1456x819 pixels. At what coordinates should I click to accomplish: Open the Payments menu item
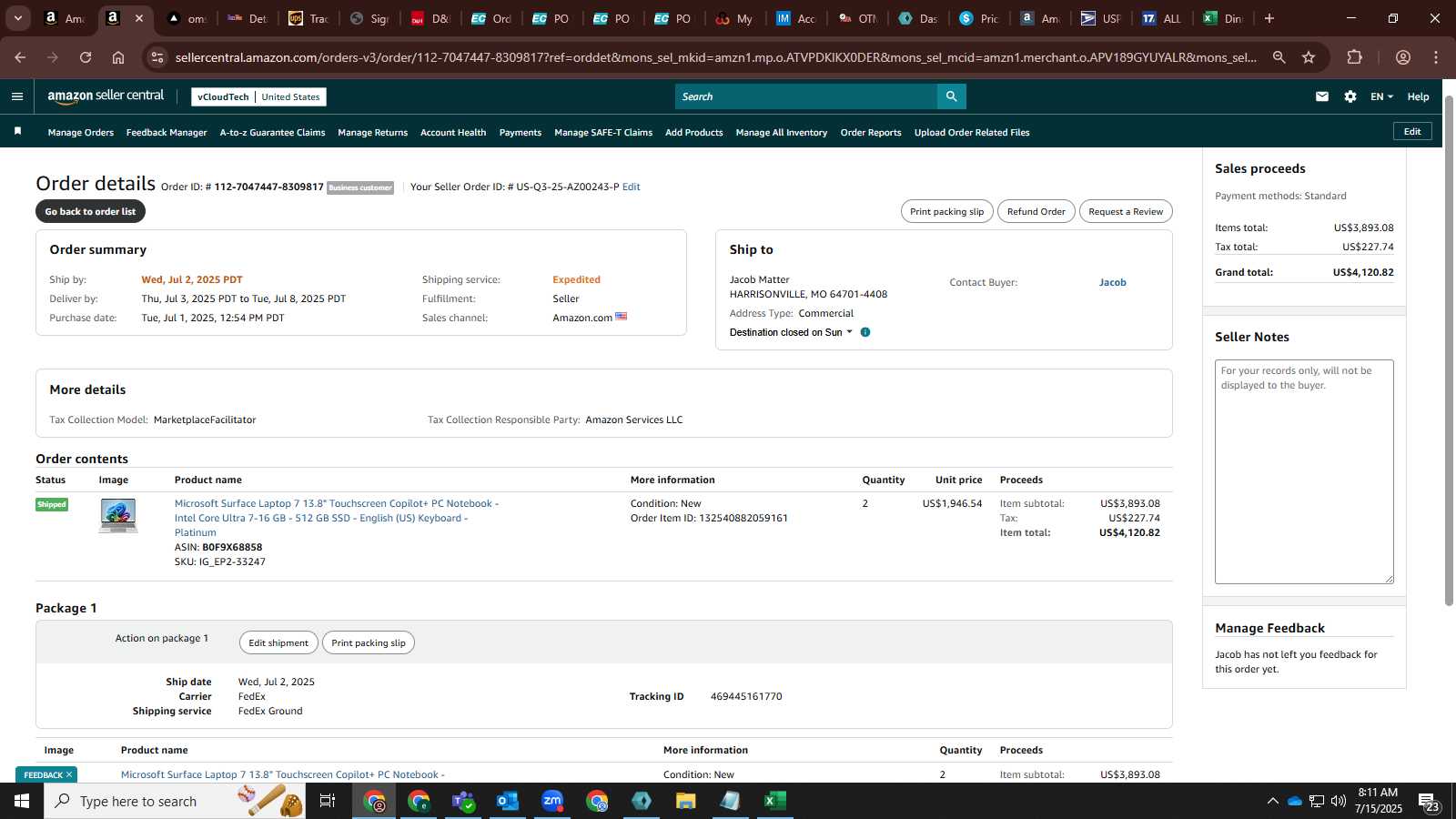(521, 133)
